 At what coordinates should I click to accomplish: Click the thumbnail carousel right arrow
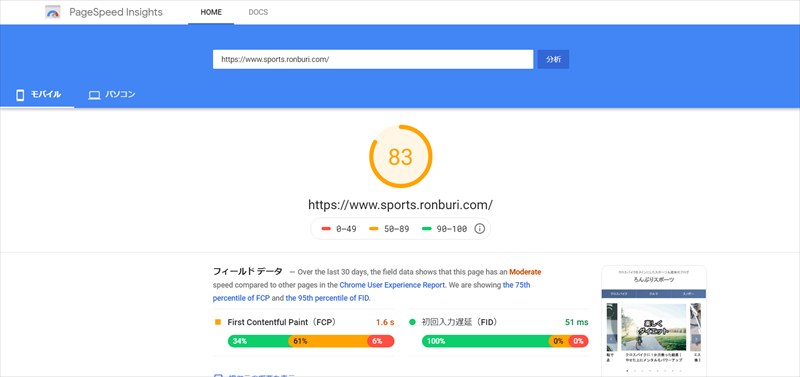click(697, 339)
